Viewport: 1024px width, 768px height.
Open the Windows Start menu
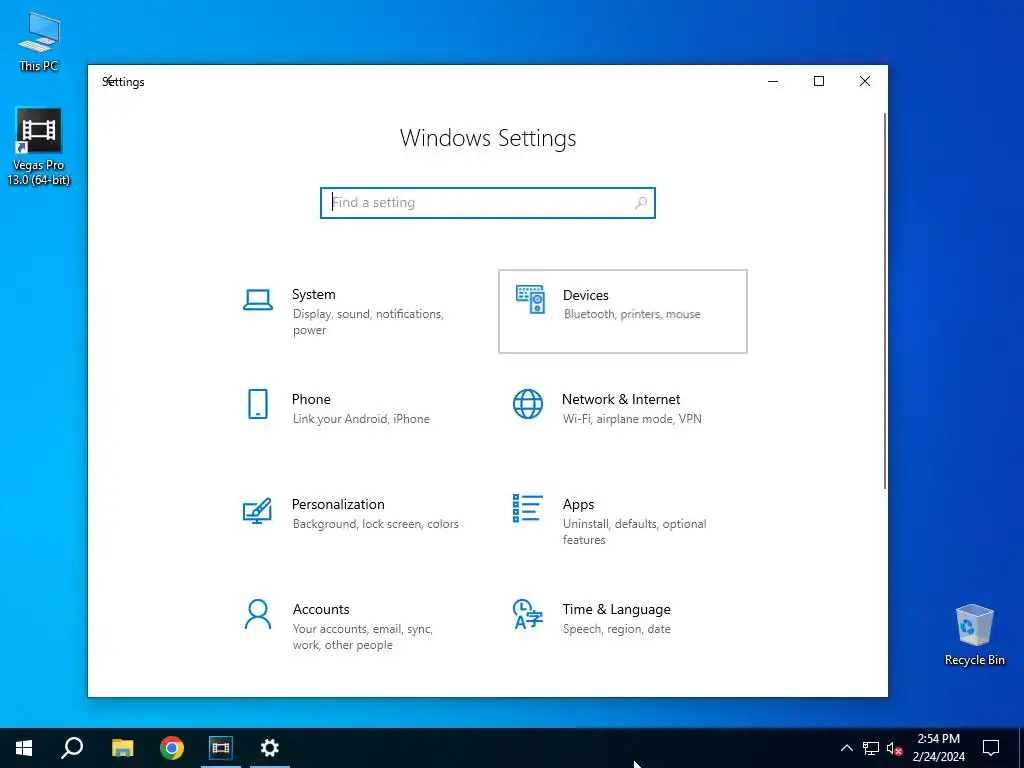[24, 748]
